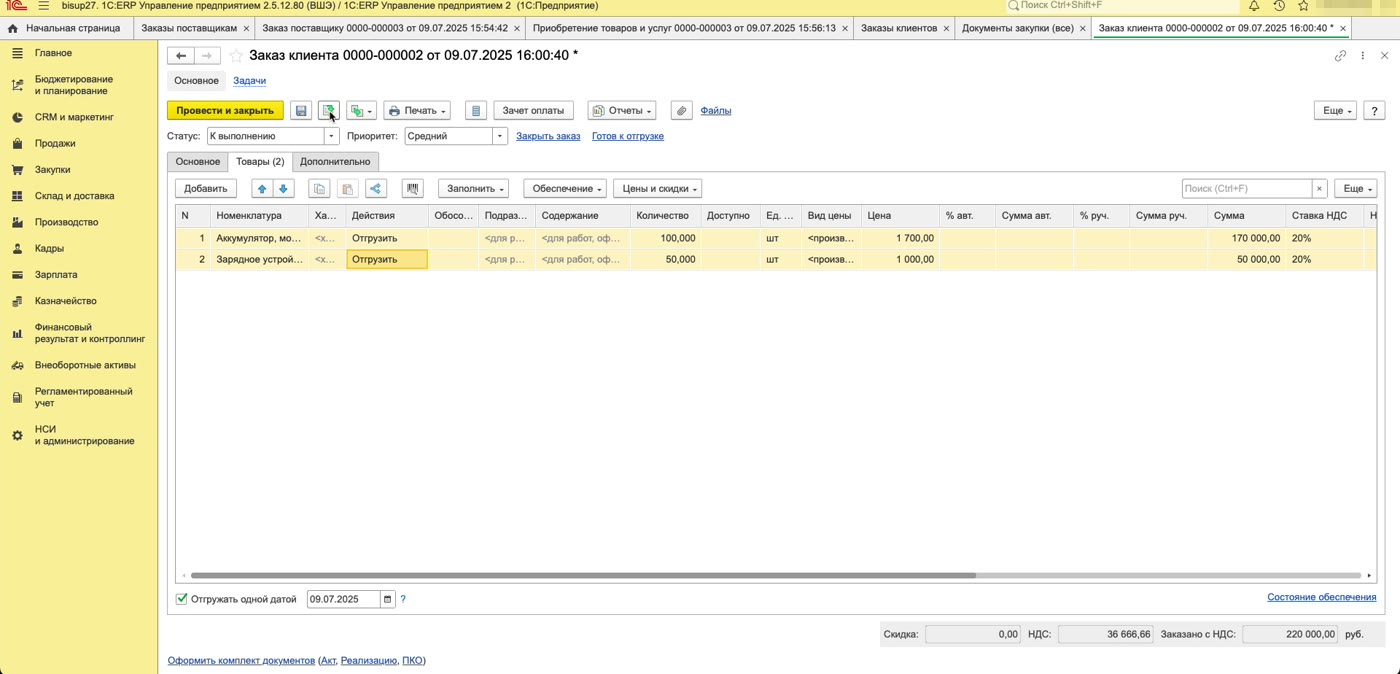
Task: Open the Заполнить dropdown menu
Action: click(x=473, y=188)
